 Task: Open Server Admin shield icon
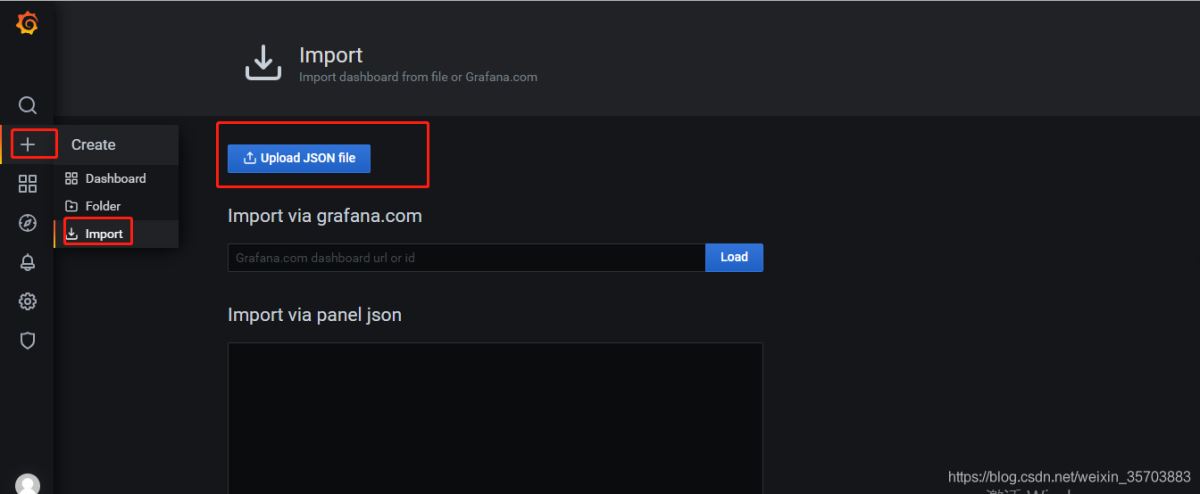click(x=28, y=340)
